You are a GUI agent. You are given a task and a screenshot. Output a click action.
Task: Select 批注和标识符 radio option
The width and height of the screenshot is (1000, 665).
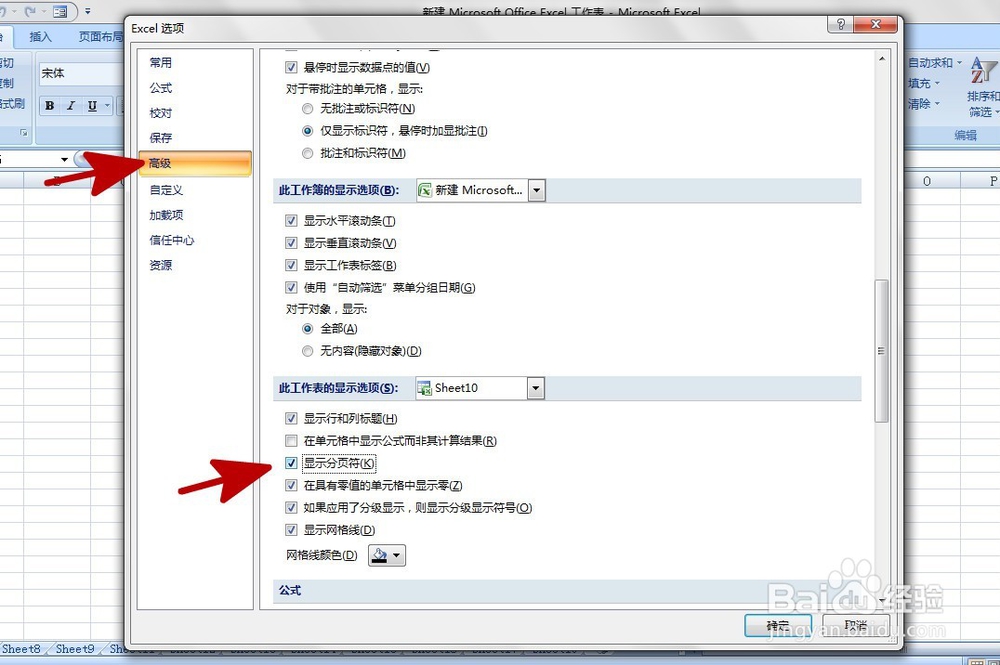pyautogui.click(x=307, y=153)
